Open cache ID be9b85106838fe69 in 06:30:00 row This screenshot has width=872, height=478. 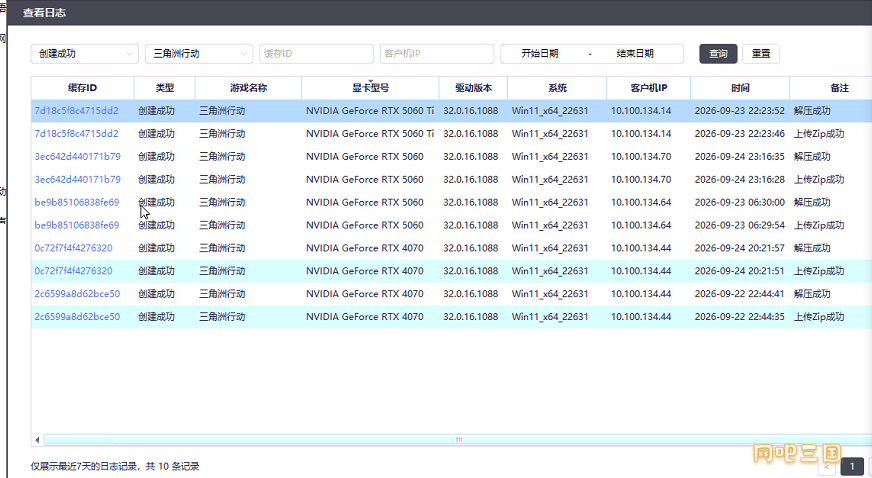[77, 202]
